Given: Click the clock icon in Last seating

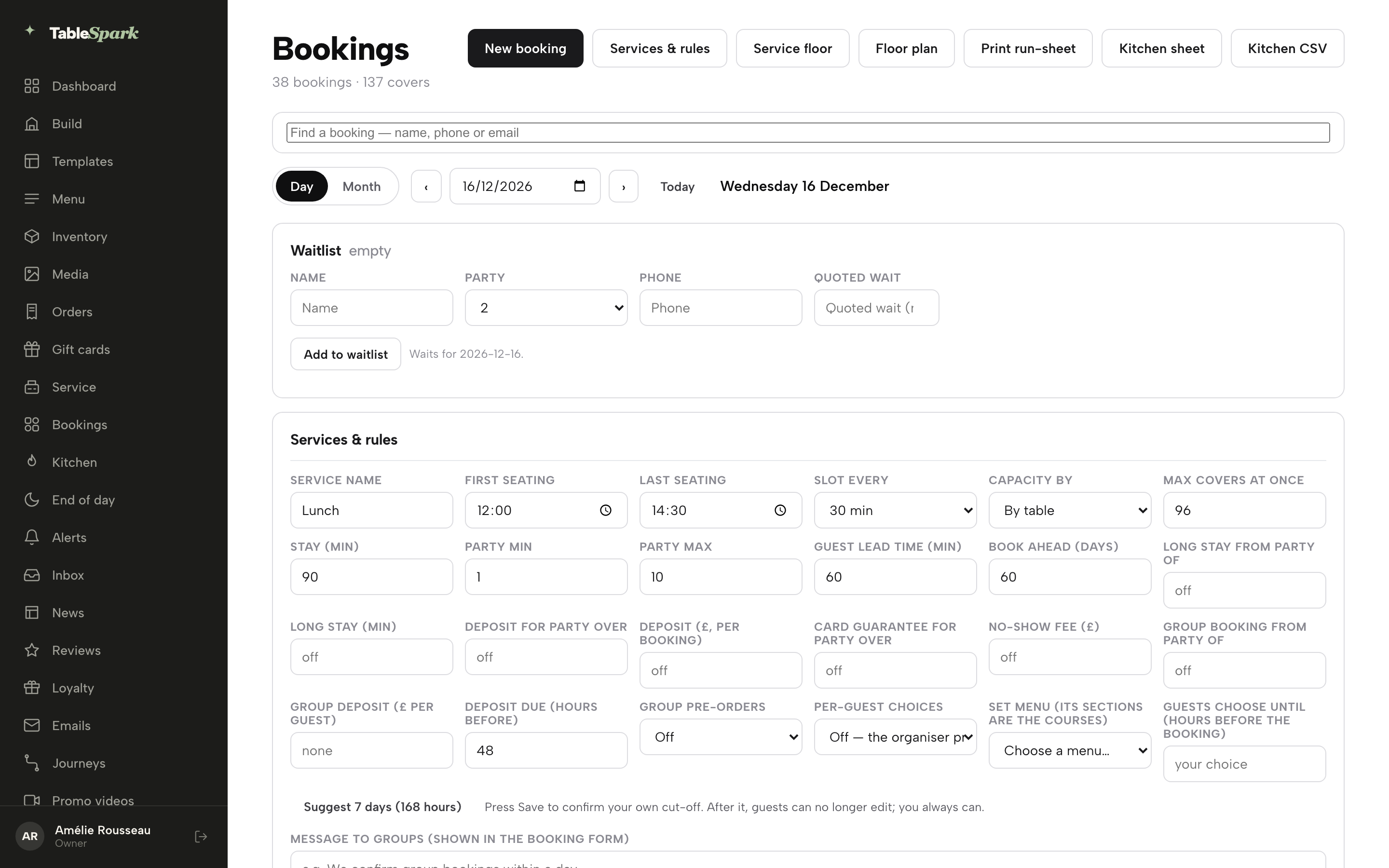Looking at the screenshot, I should point(780,510).
